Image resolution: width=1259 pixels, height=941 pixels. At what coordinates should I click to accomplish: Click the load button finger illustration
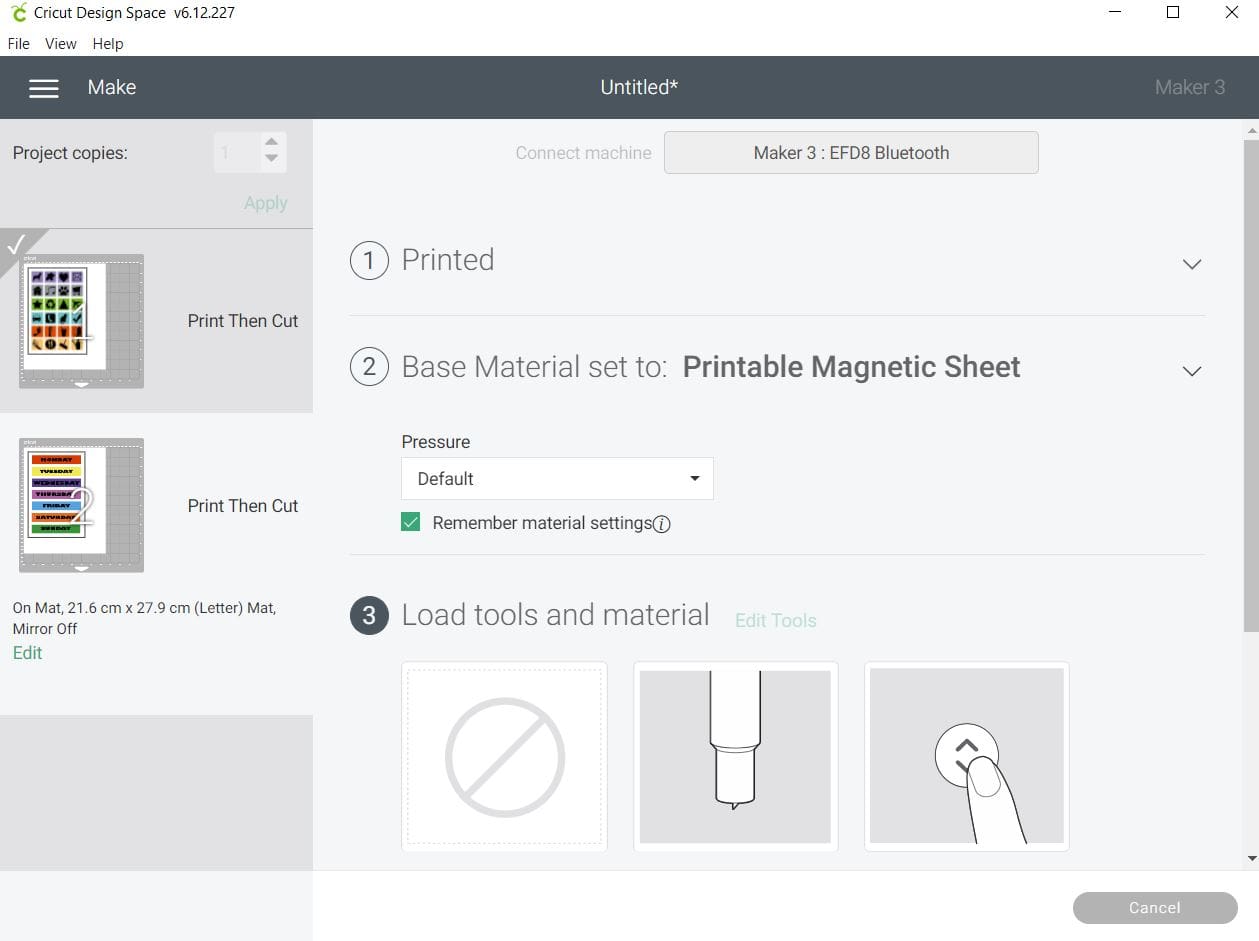[966, 757]
